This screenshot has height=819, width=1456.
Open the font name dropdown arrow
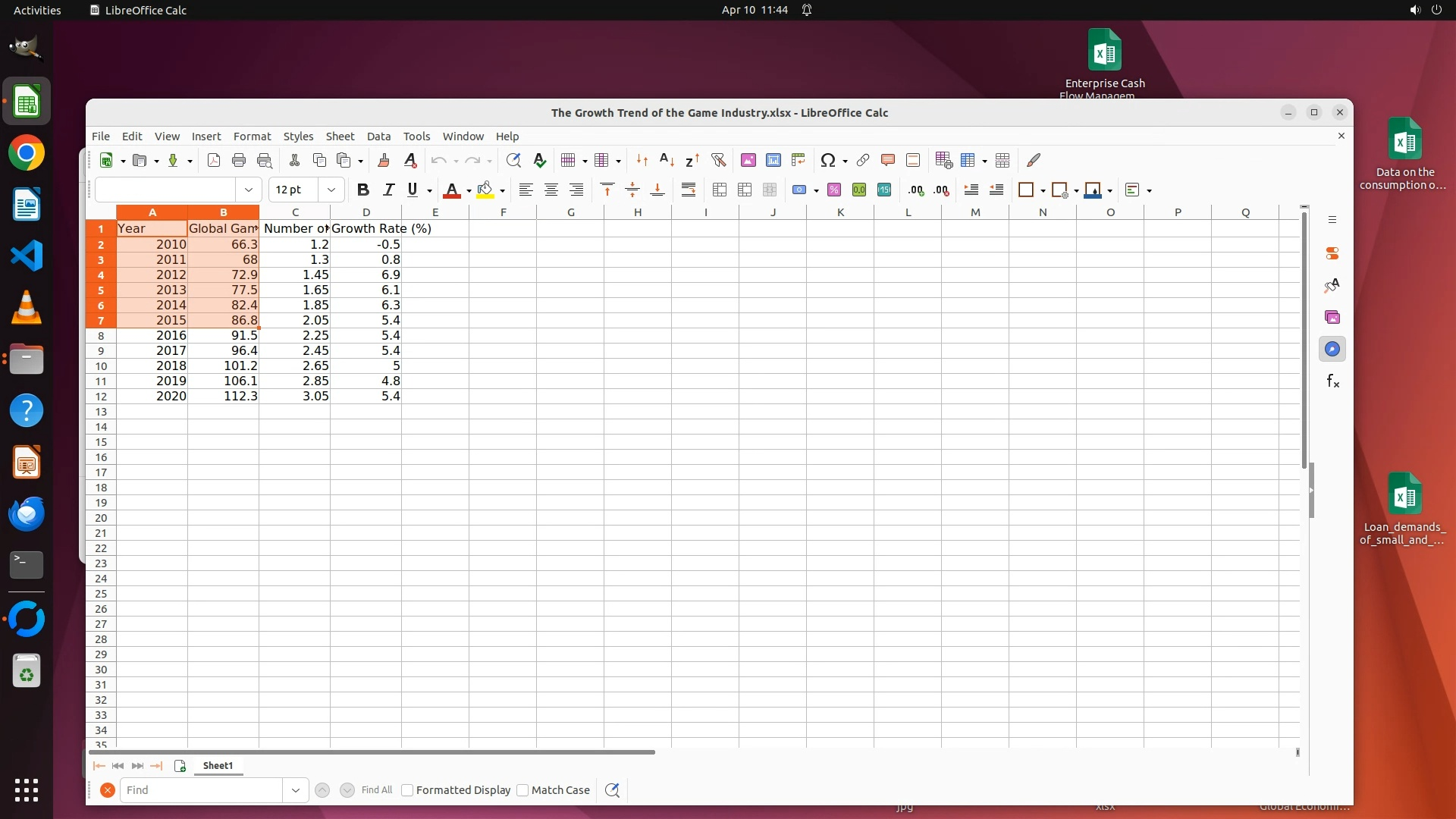click(x=248, y=190)
